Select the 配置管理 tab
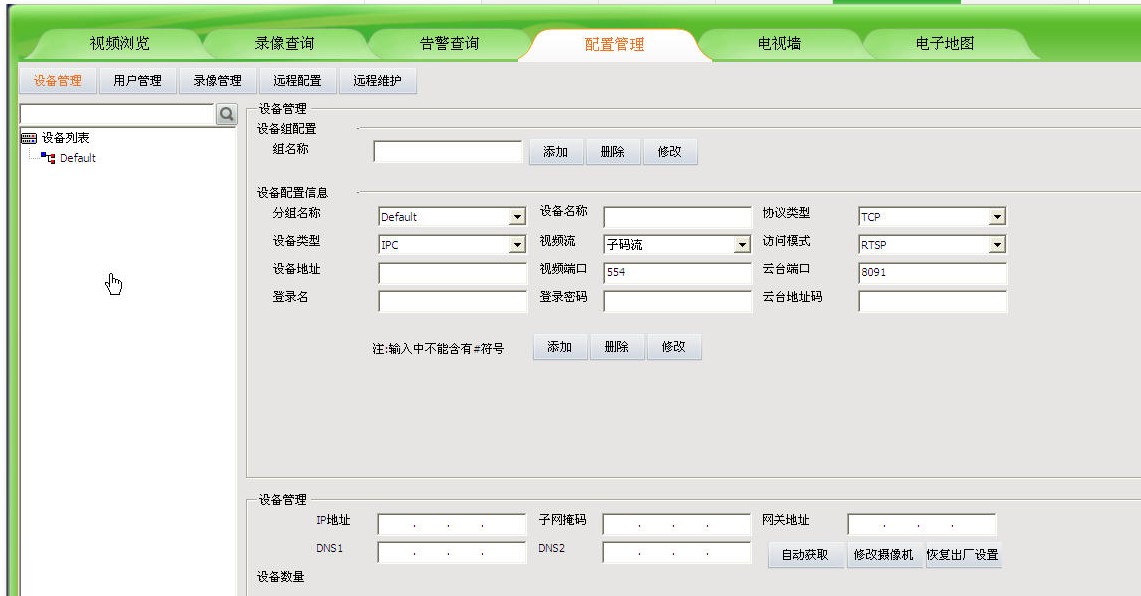This screenshot has width=1141, height=596. coord(615,44)
